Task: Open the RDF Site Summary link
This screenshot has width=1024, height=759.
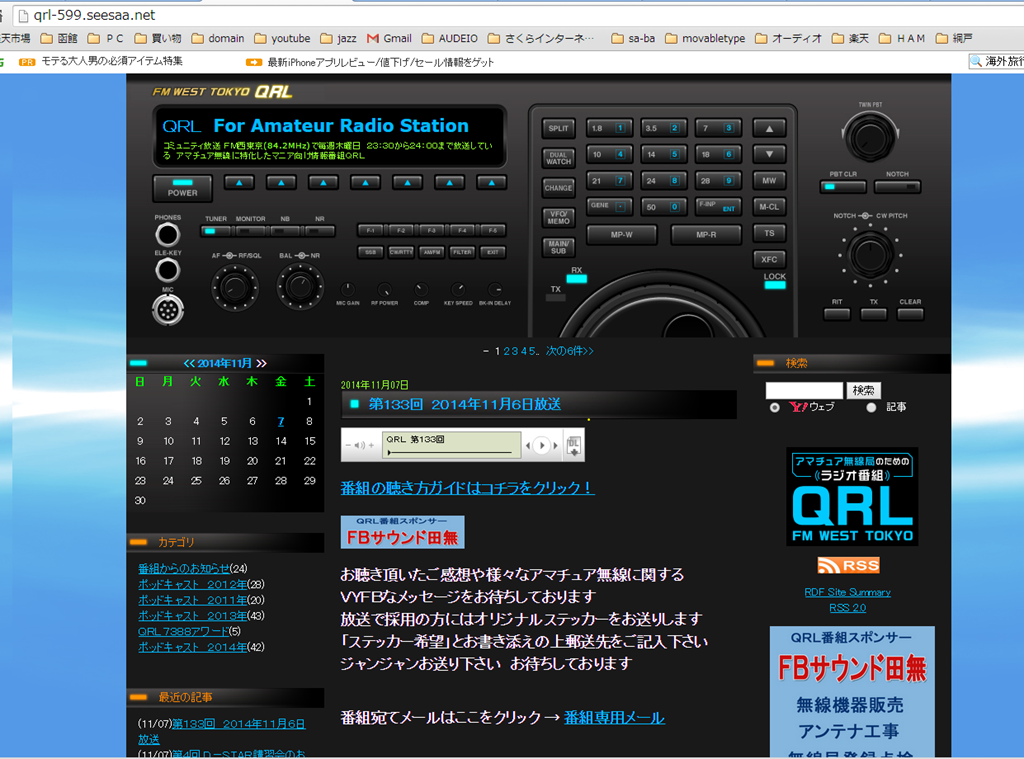Action: (x=848, y=592)
